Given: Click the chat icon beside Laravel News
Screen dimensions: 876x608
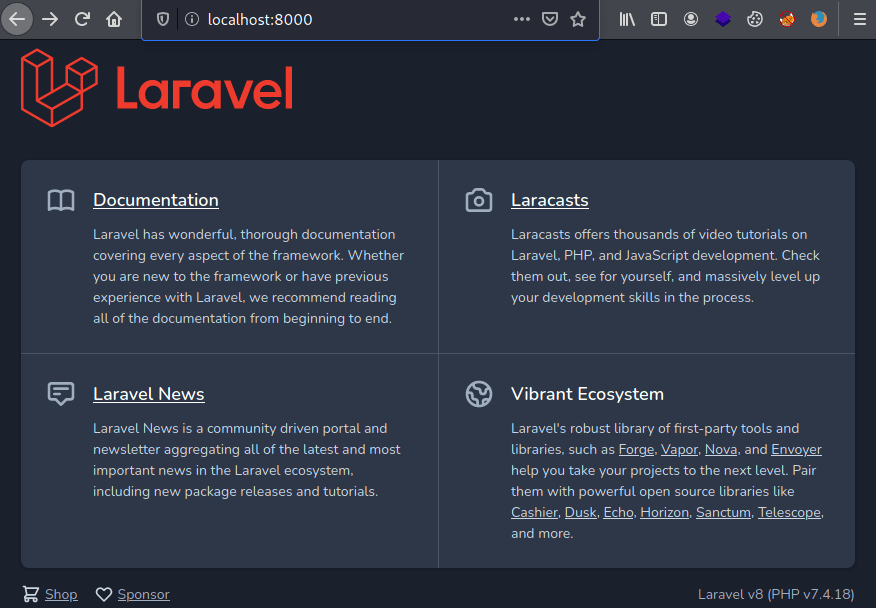Looking at the screenshot, I should click(61, 393).
